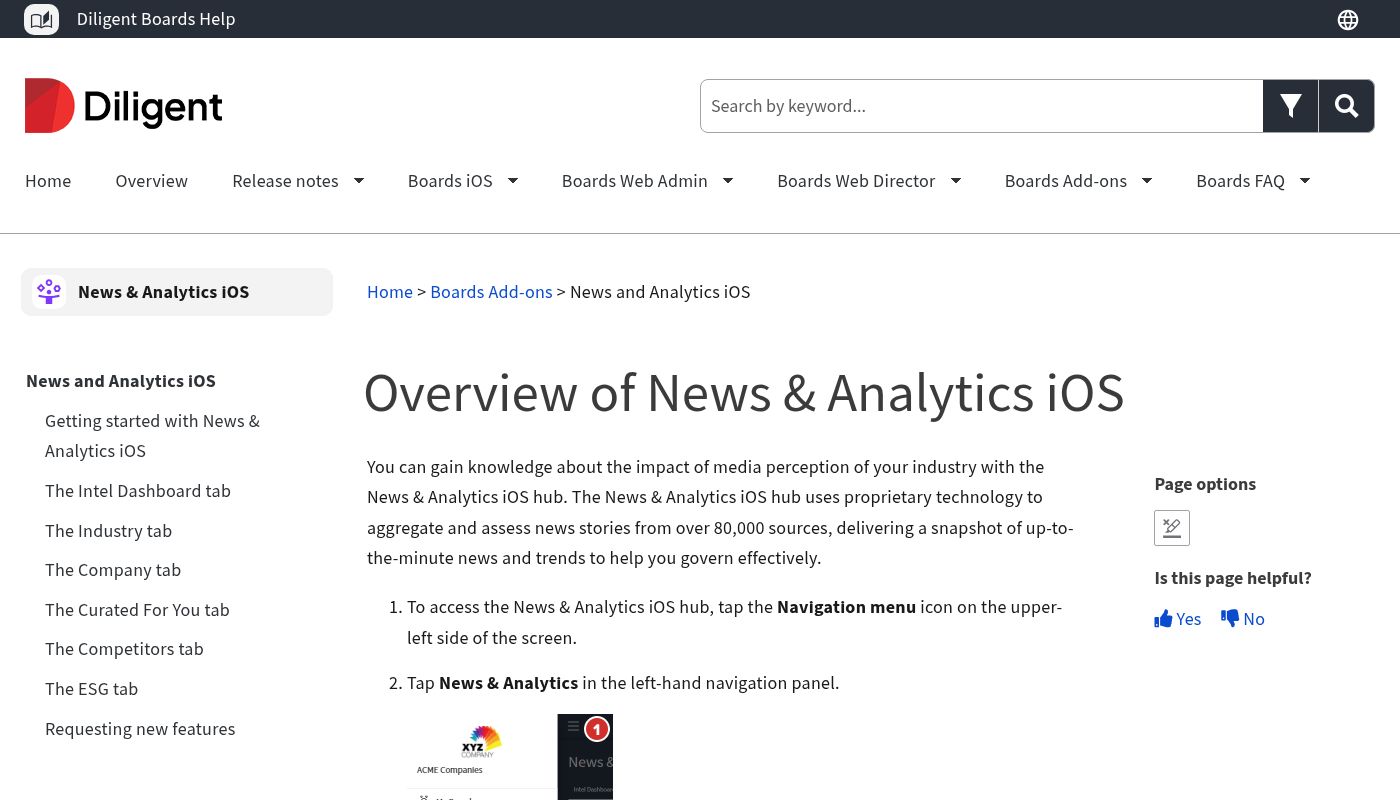Screen dimensions: 1400x800
Task: Expand the Boards FAQ dropdown arrow
Action: [1305, 181]
